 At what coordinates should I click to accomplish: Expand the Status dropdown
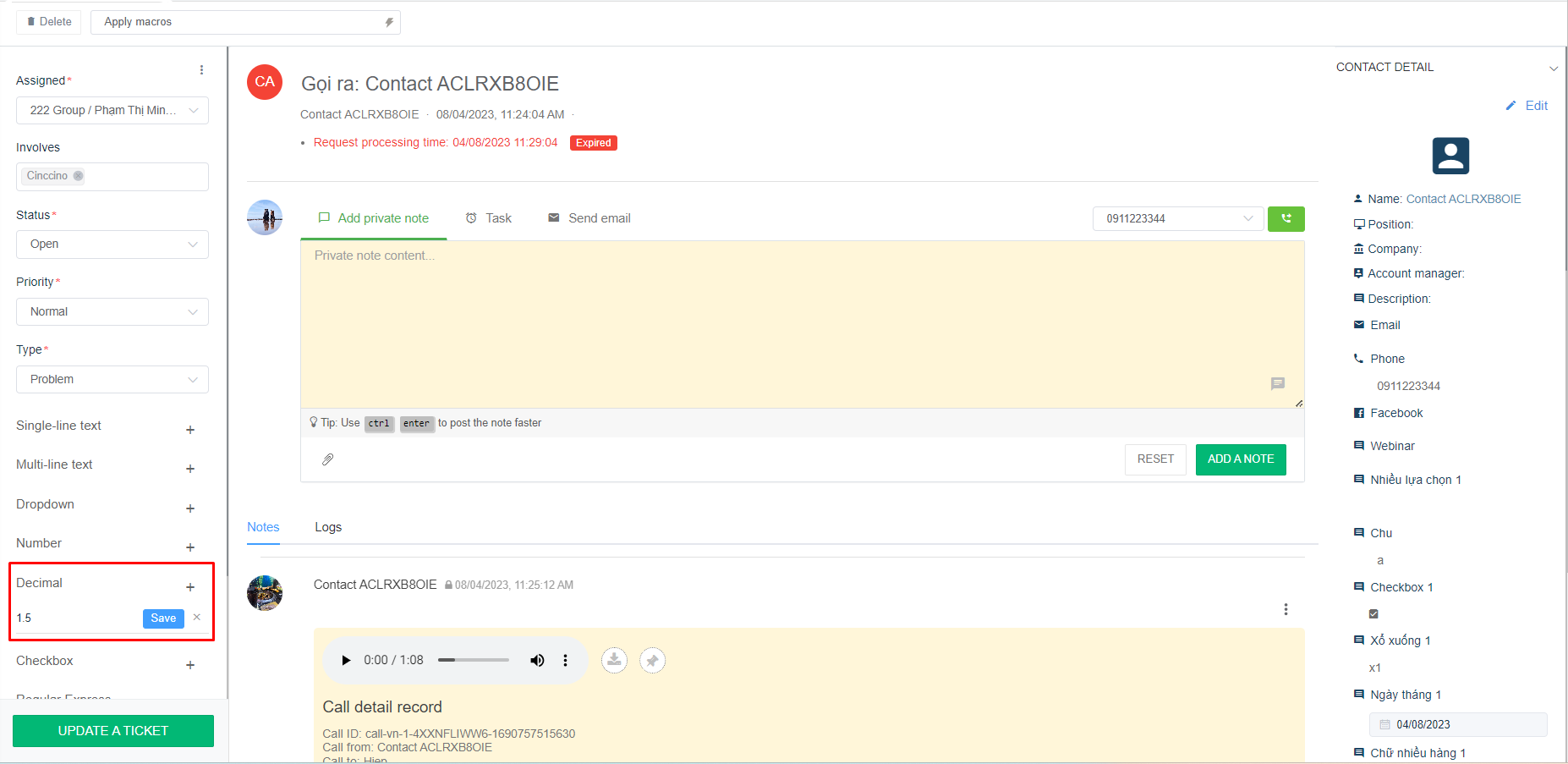click(112, 245)
